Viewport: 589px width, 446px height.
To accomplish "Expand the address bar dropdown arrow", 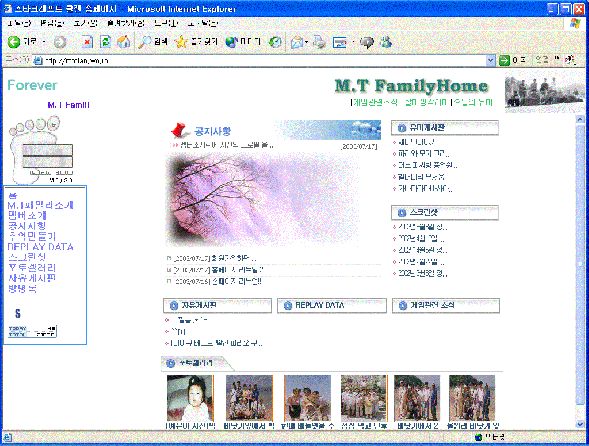I will pyautogui.click(x=490, y=60).
